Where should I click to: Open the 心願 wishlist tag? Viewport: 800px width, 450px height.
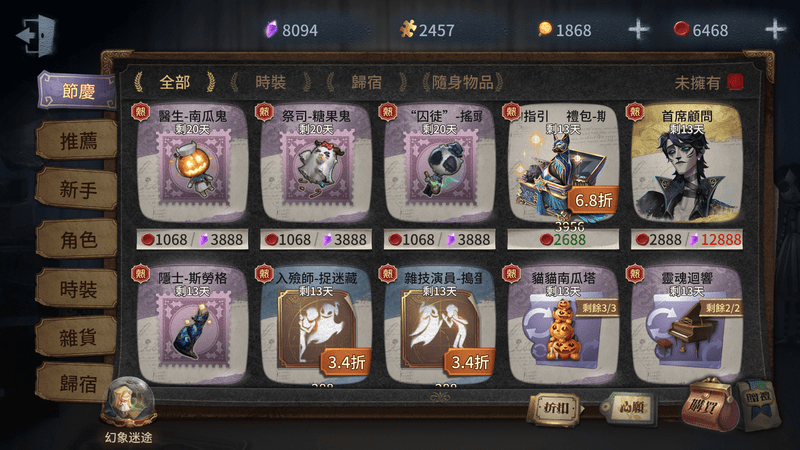(x=629, y=408)
